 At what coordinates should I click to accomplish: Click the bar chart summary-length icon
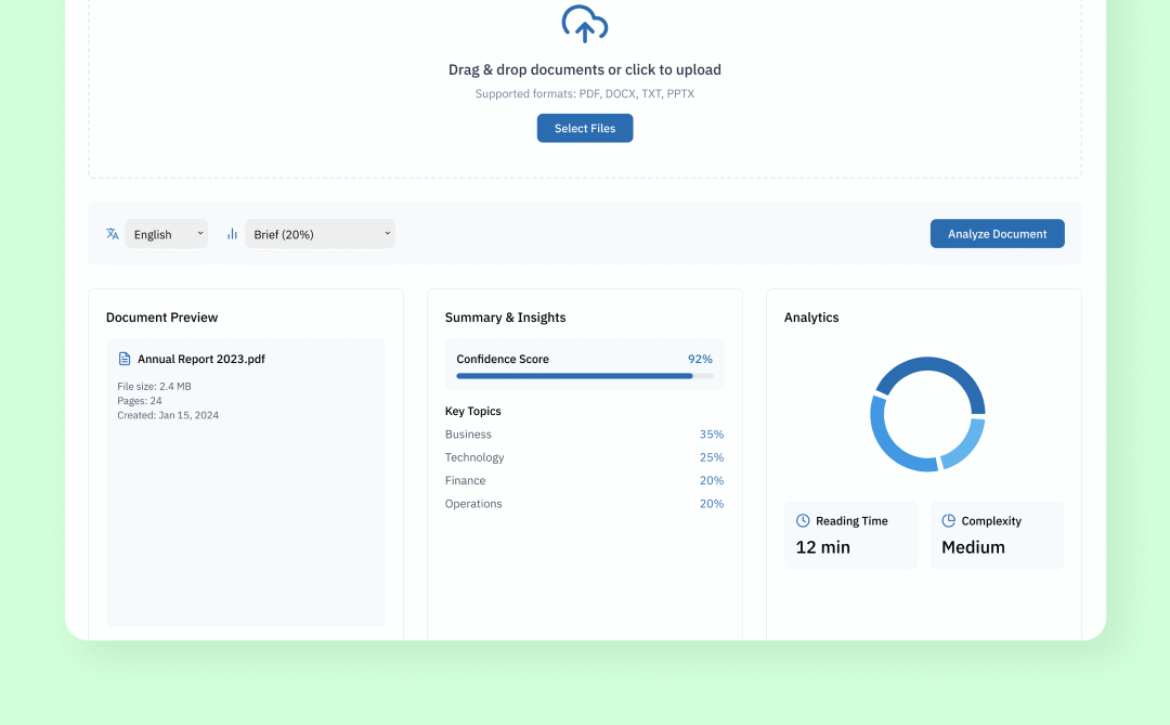[232, 234]
